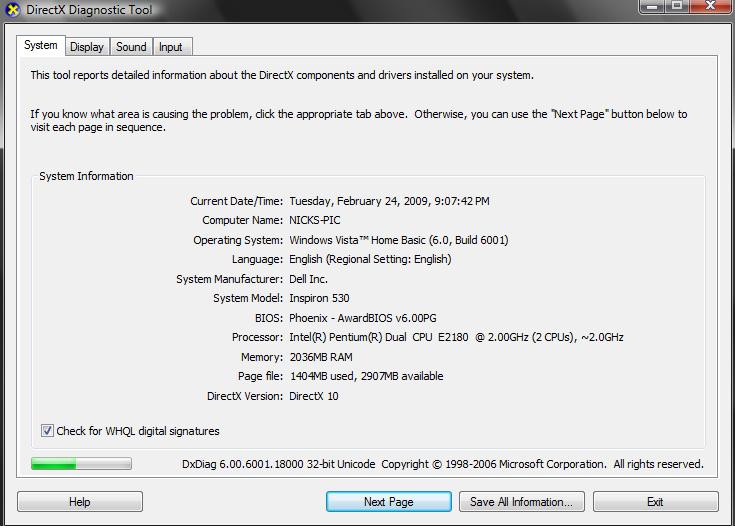The height and width of the screenshot is (529, 735).
Task: Click the DirectX icon in the title bar
Action: 13,9
